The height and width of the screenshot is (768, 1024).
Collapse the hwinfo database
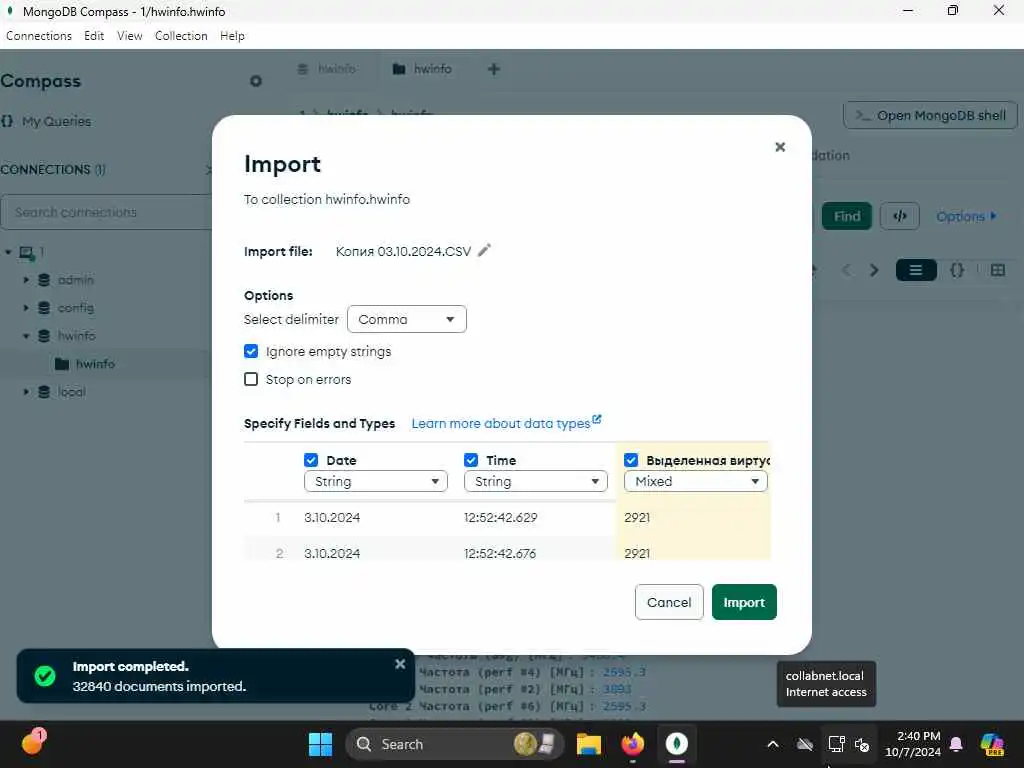point(26,336)
